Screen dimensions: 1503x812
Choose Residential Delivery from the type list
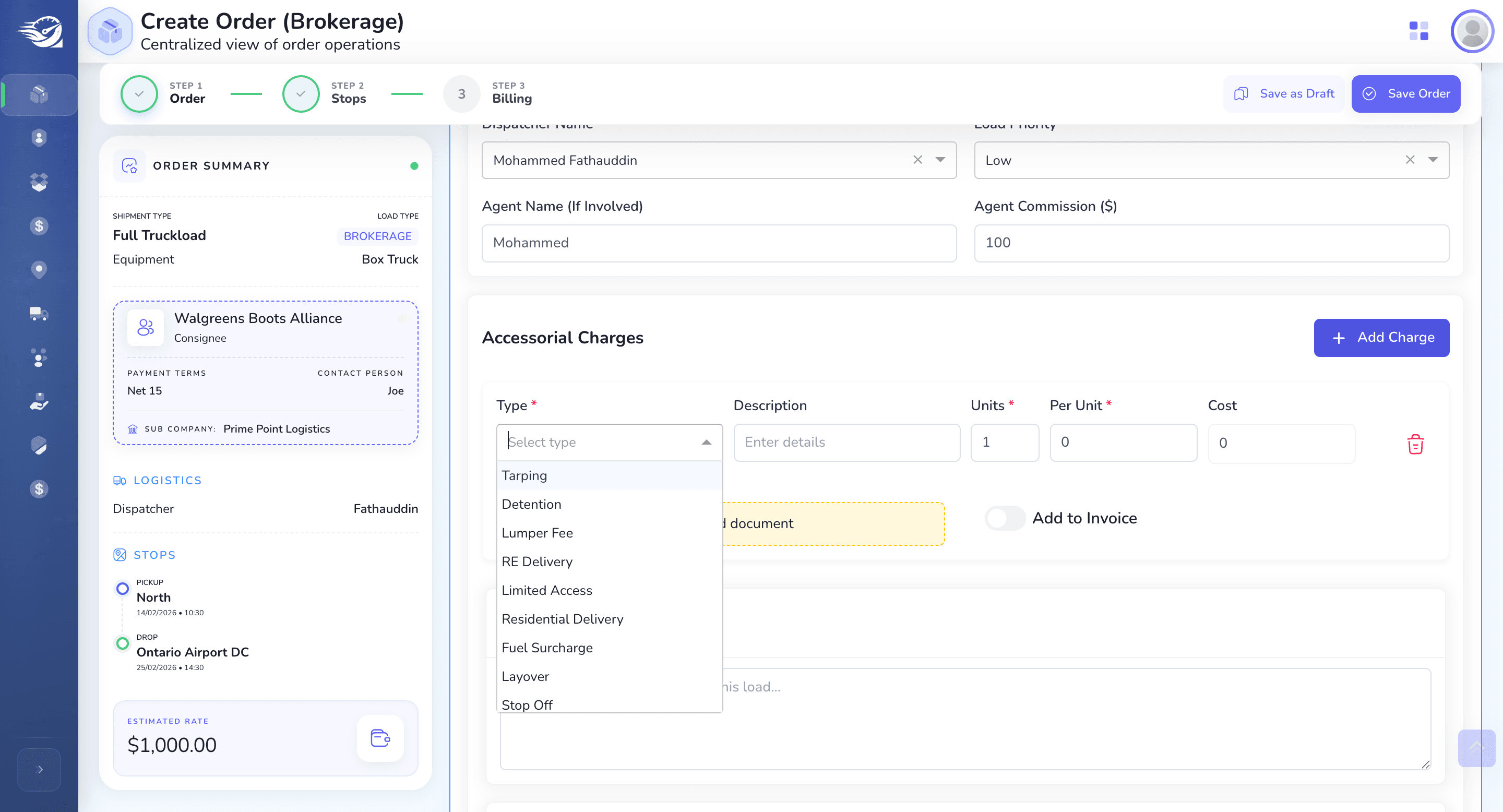click(x=609, y=619)
